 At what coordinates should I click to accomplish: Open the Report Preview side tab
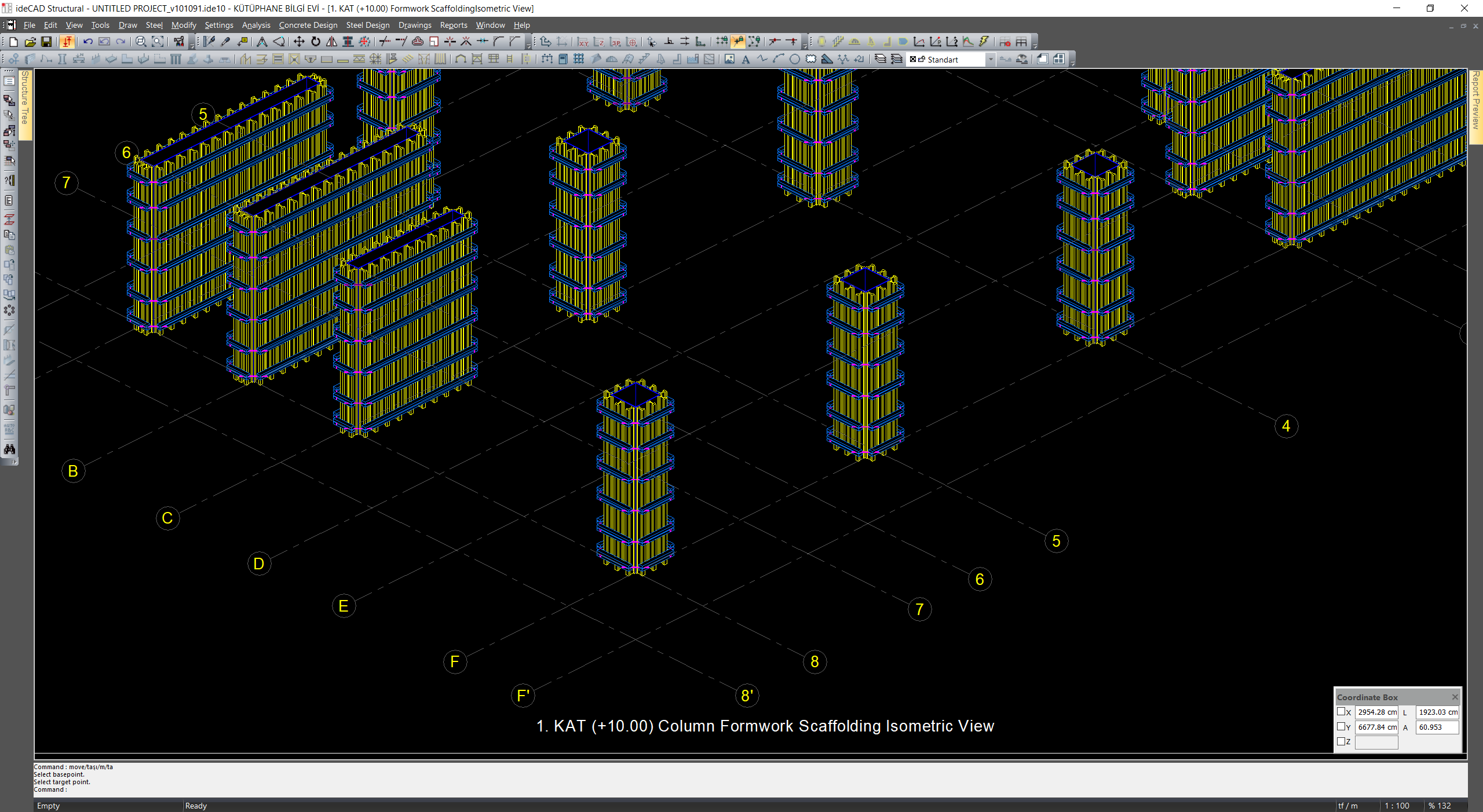pos(1475,107)
